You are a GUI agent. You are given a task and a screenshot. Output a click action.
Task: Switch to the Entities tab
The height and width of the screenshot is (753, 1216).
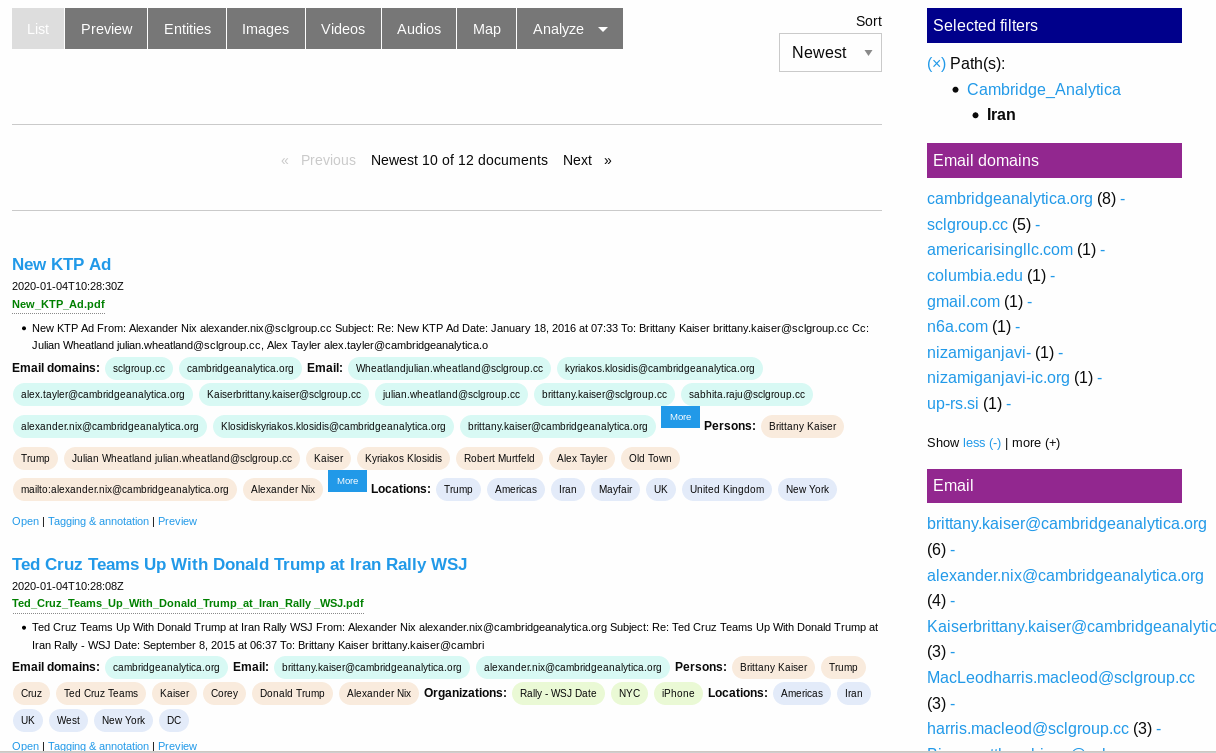187,29
